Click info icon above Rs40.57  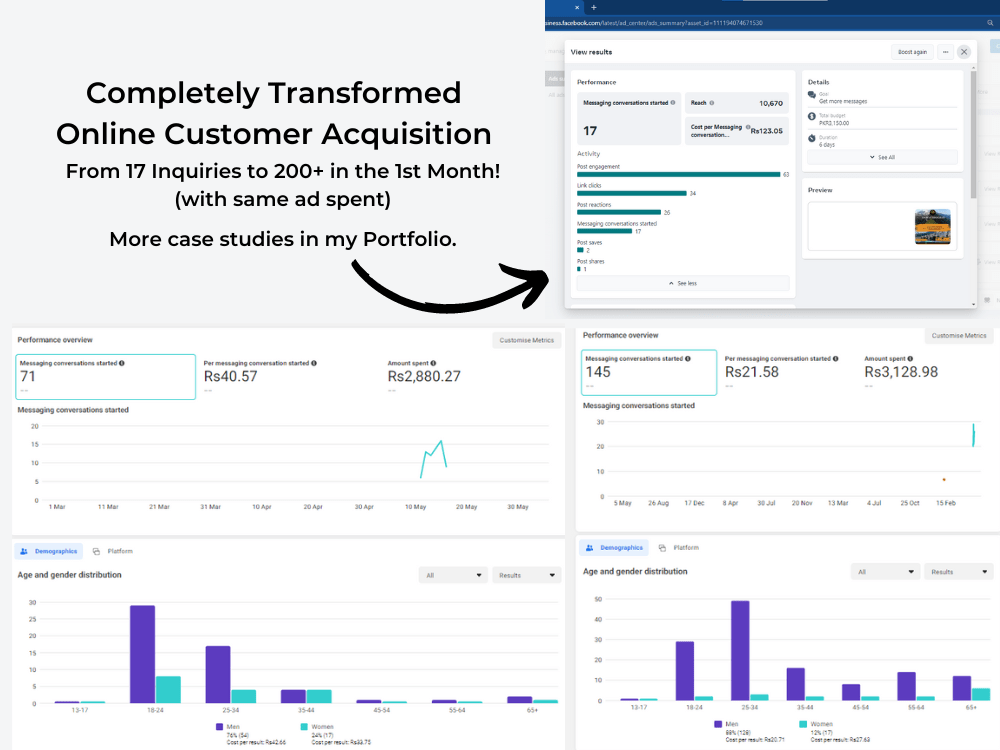point(314,364)
